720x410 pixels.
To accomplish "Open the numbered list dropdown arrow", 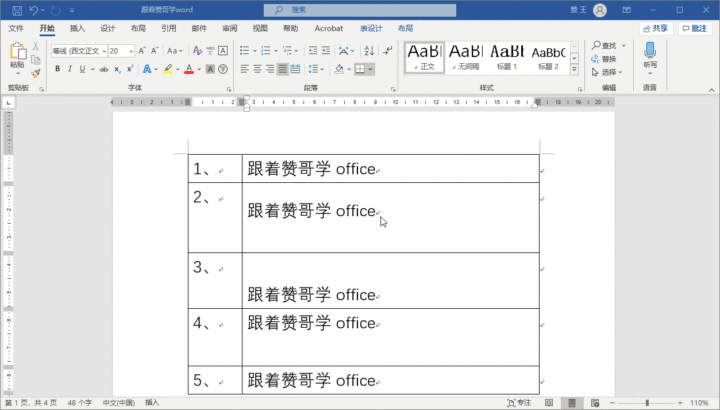I will point(276,51).
